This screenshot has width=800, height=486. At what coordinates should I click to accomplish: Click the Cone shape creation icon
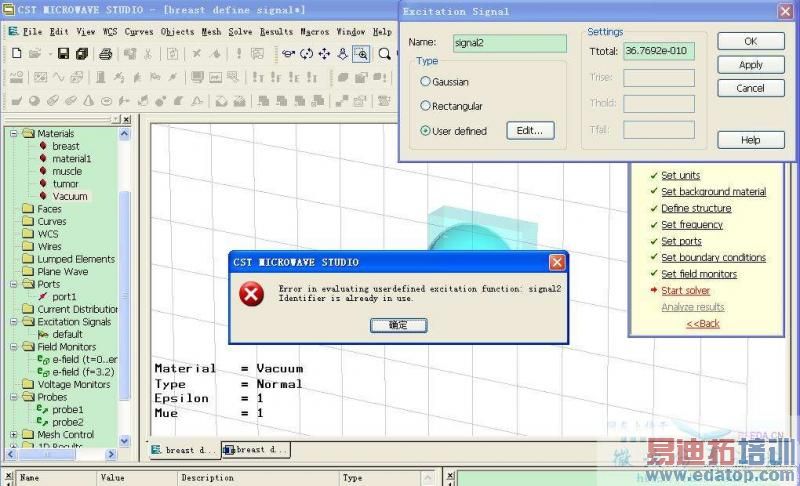[x=88, y=101]
